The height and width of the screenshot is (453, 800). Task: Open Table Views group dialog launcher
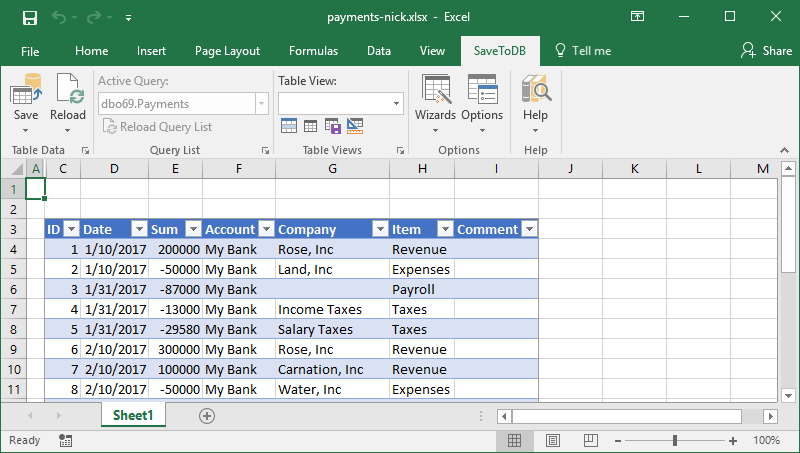tap(401, 150)
